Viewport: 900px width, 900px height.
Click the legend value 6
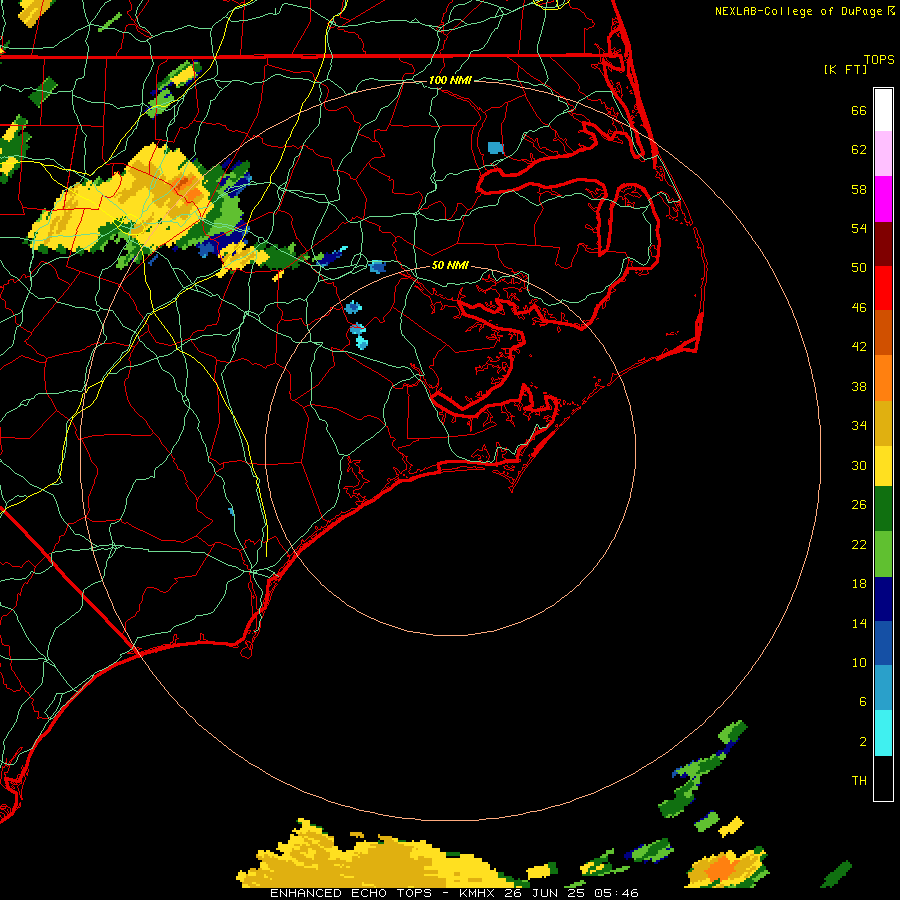pos(862,702)
